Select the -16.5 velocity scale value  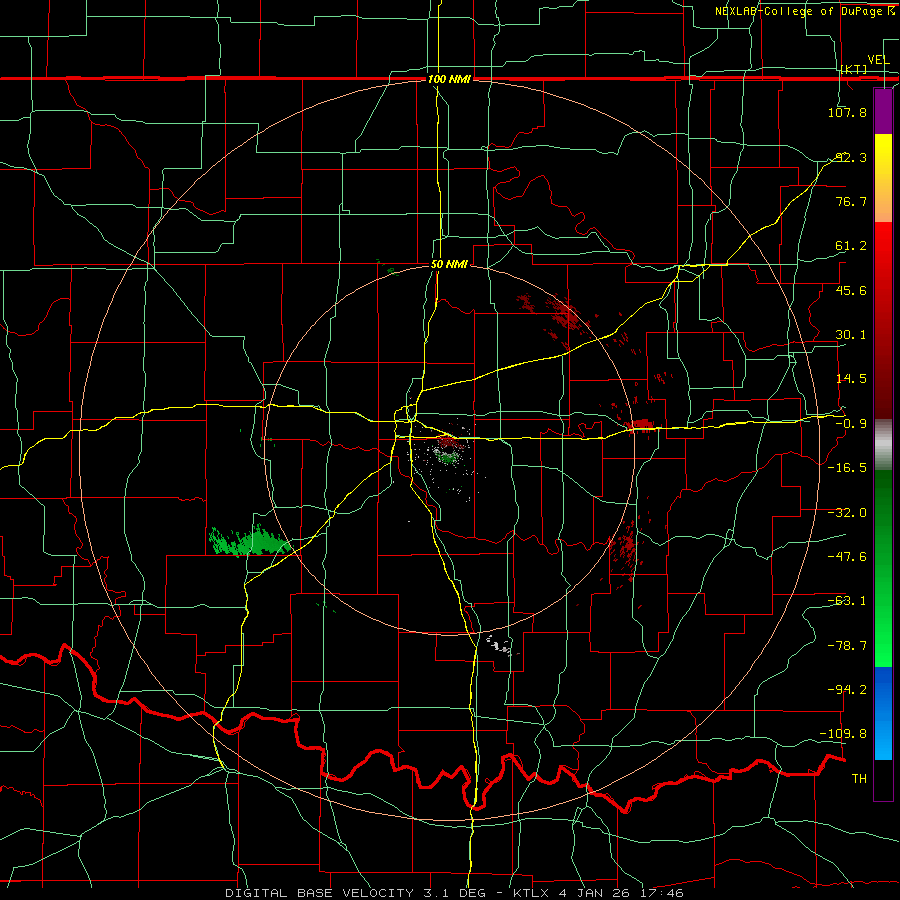[847, 468]
